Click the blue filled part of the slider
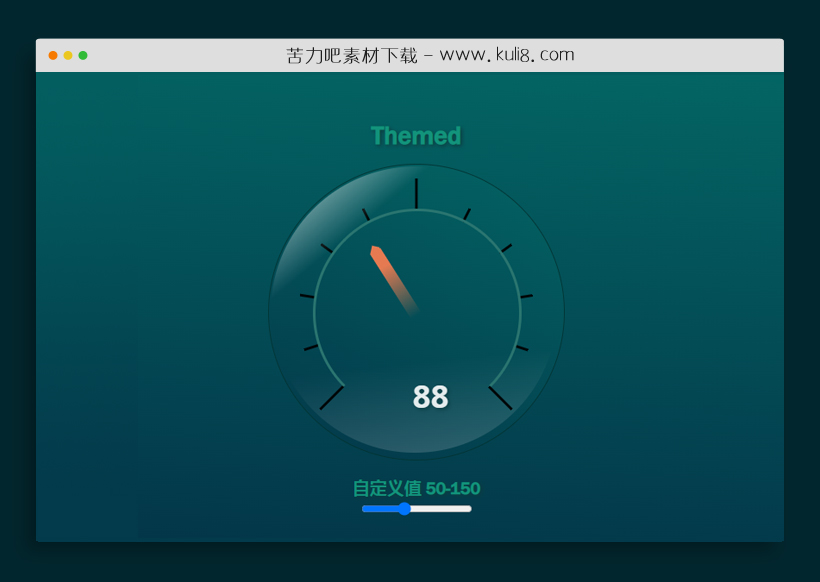820x582 pixels. pyautogui.click(x=380, y=509)
